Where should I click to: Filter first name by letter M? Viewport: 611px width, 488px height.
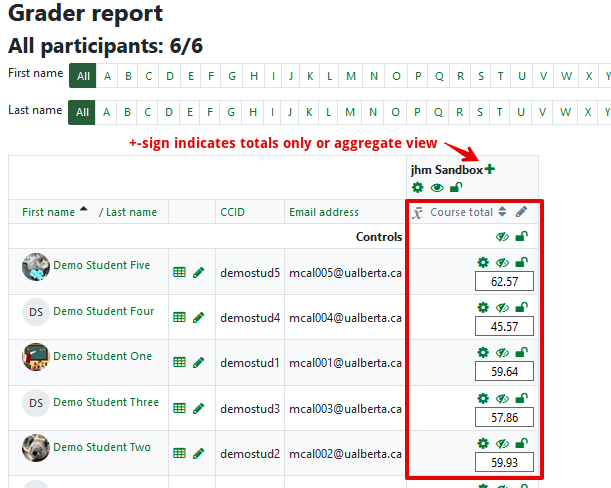[x=351, y=76]
